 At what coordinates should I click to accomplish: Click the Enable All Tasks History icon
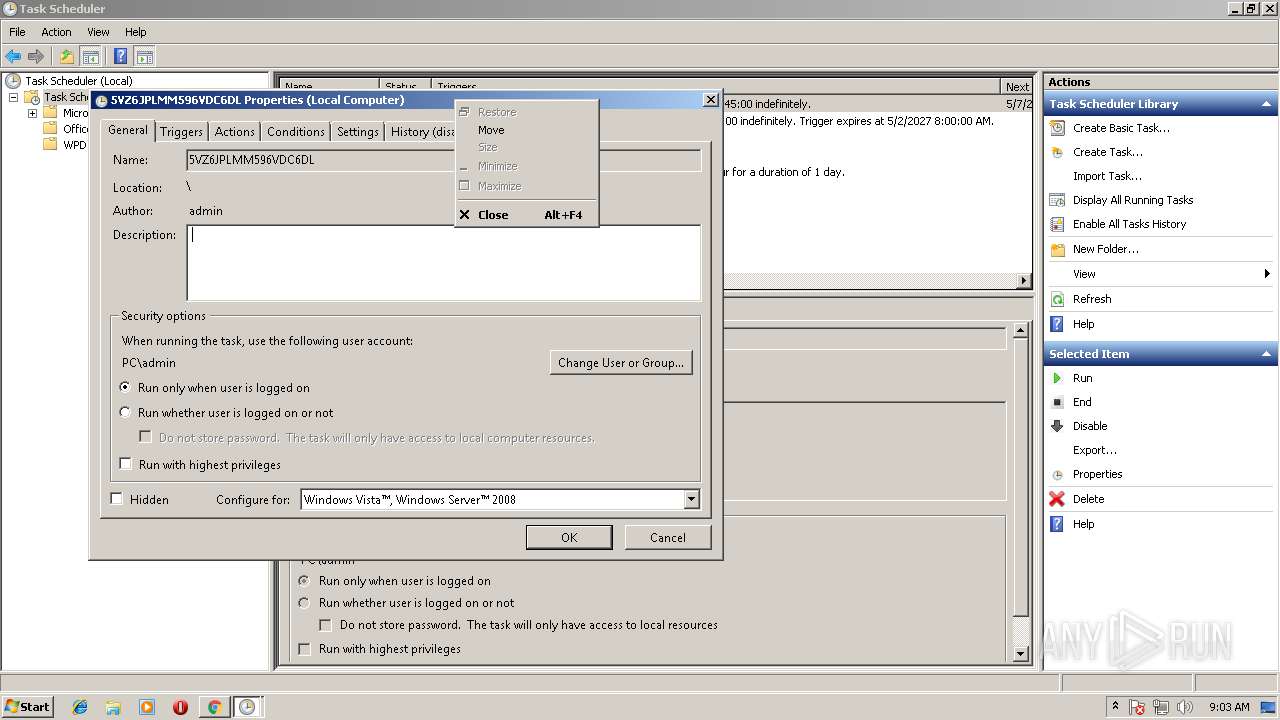coord(1057,224)
